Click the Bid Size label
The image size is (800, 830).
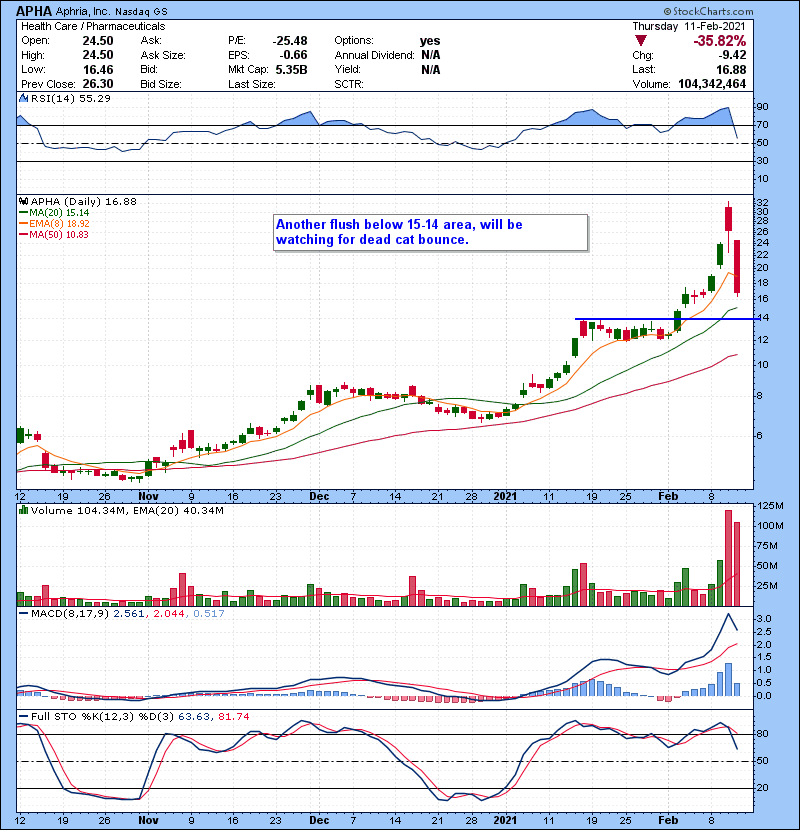(x=161, y=84)
